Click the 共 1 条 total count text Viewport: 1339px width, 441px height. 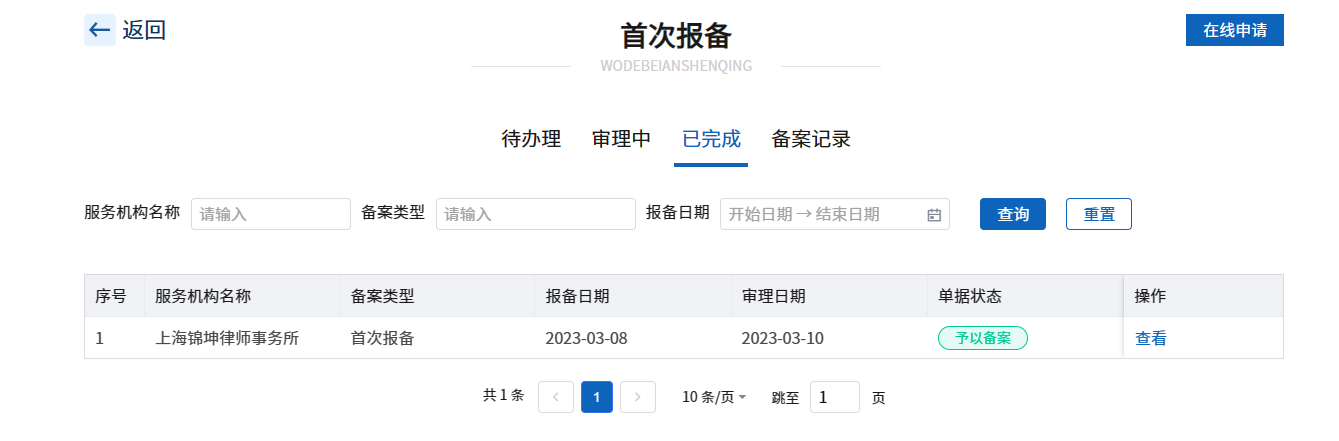pos(504,396)
